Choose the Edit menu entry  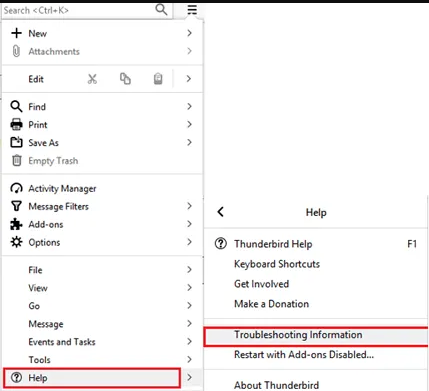coord(36,79)
